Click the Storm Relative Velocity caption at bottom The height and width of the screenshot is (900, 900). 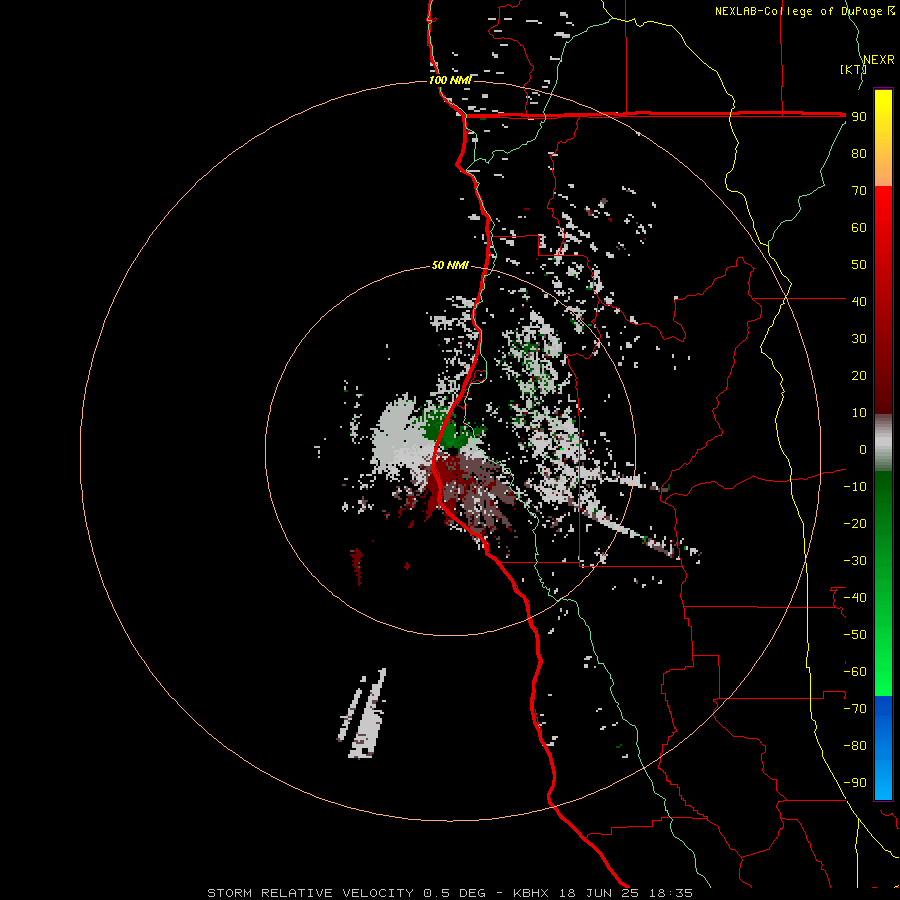tap(450, 893)
